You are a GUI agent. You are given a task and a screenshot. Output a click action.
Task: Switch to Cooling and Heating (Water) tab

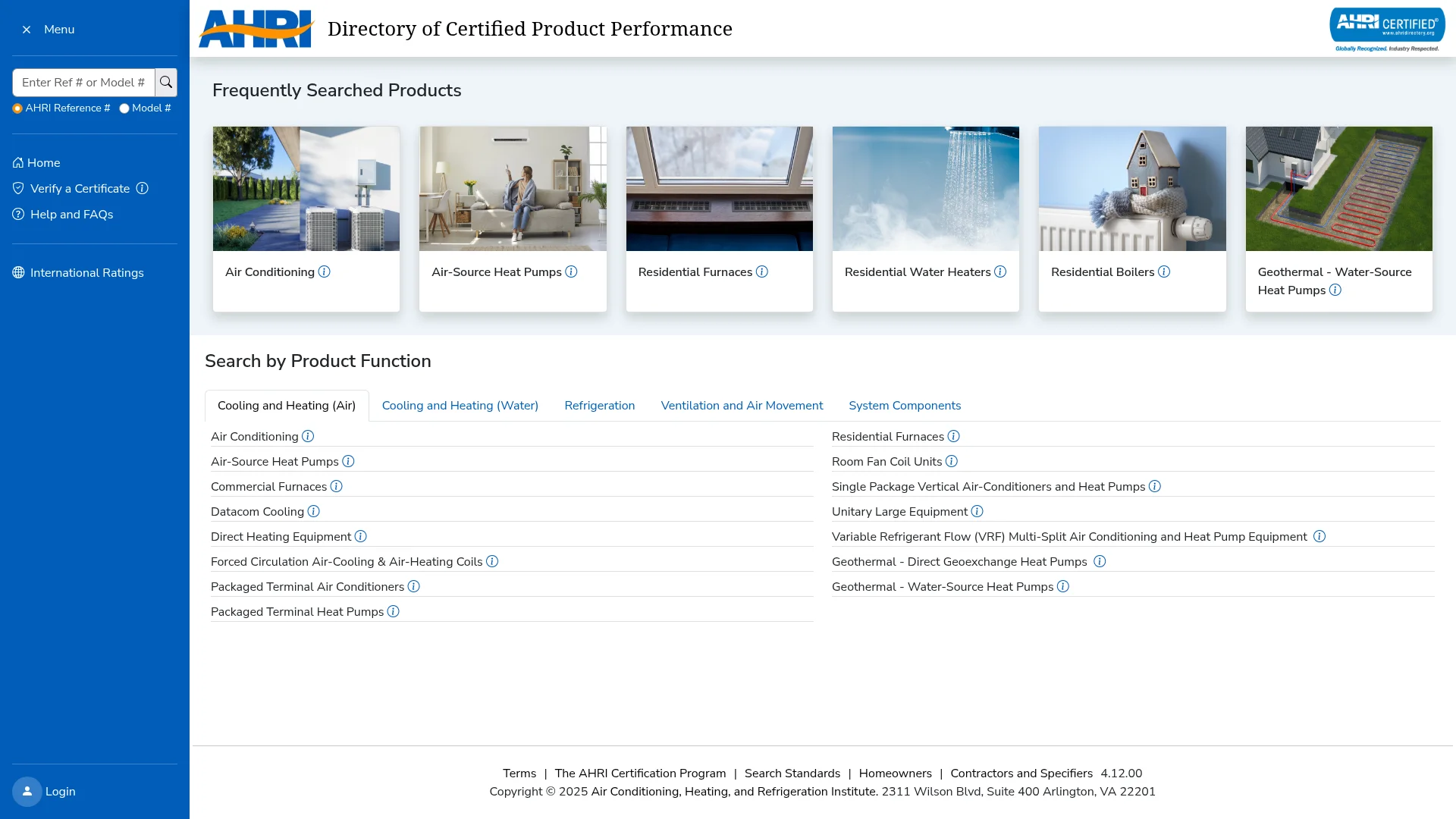[460, 406]
